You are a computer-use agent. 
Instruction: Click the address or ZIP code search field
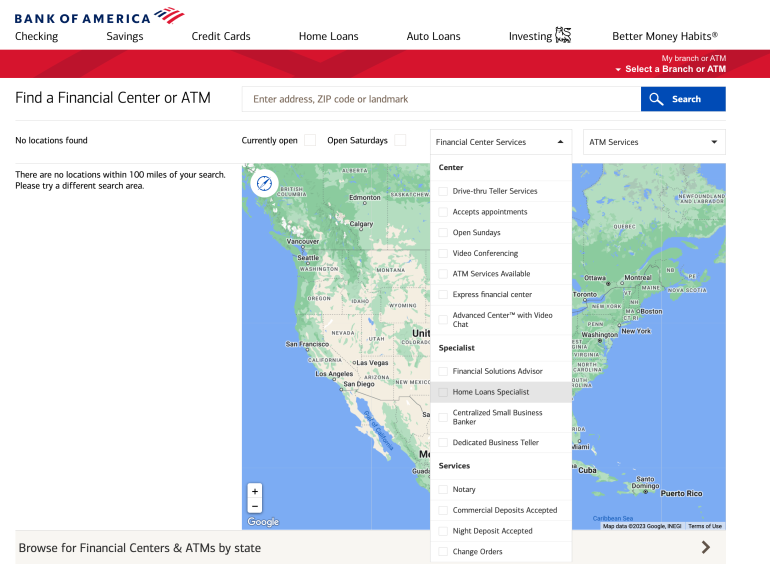pos(441,99)
